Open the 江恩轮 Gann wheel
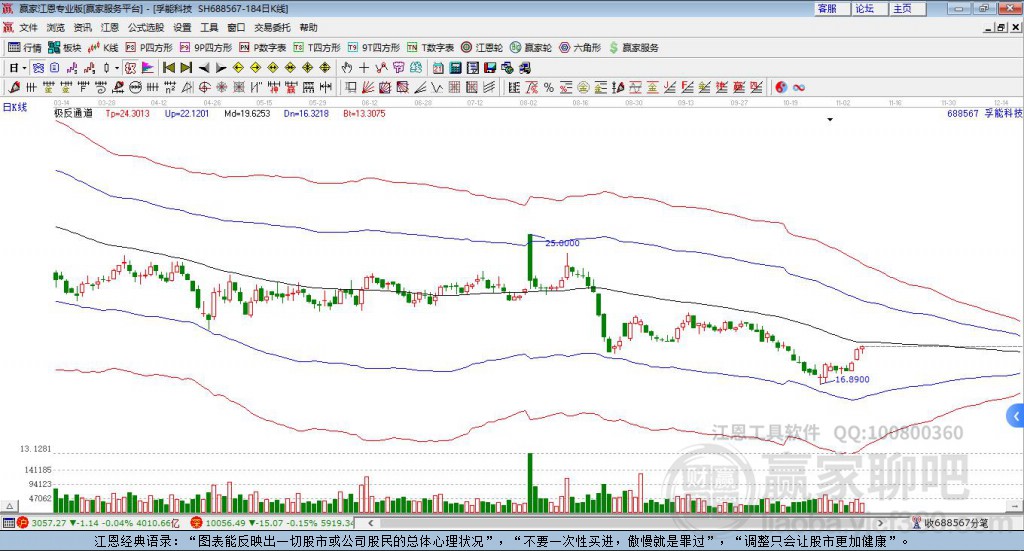1024x551 pixels. [x=482, y=48]
